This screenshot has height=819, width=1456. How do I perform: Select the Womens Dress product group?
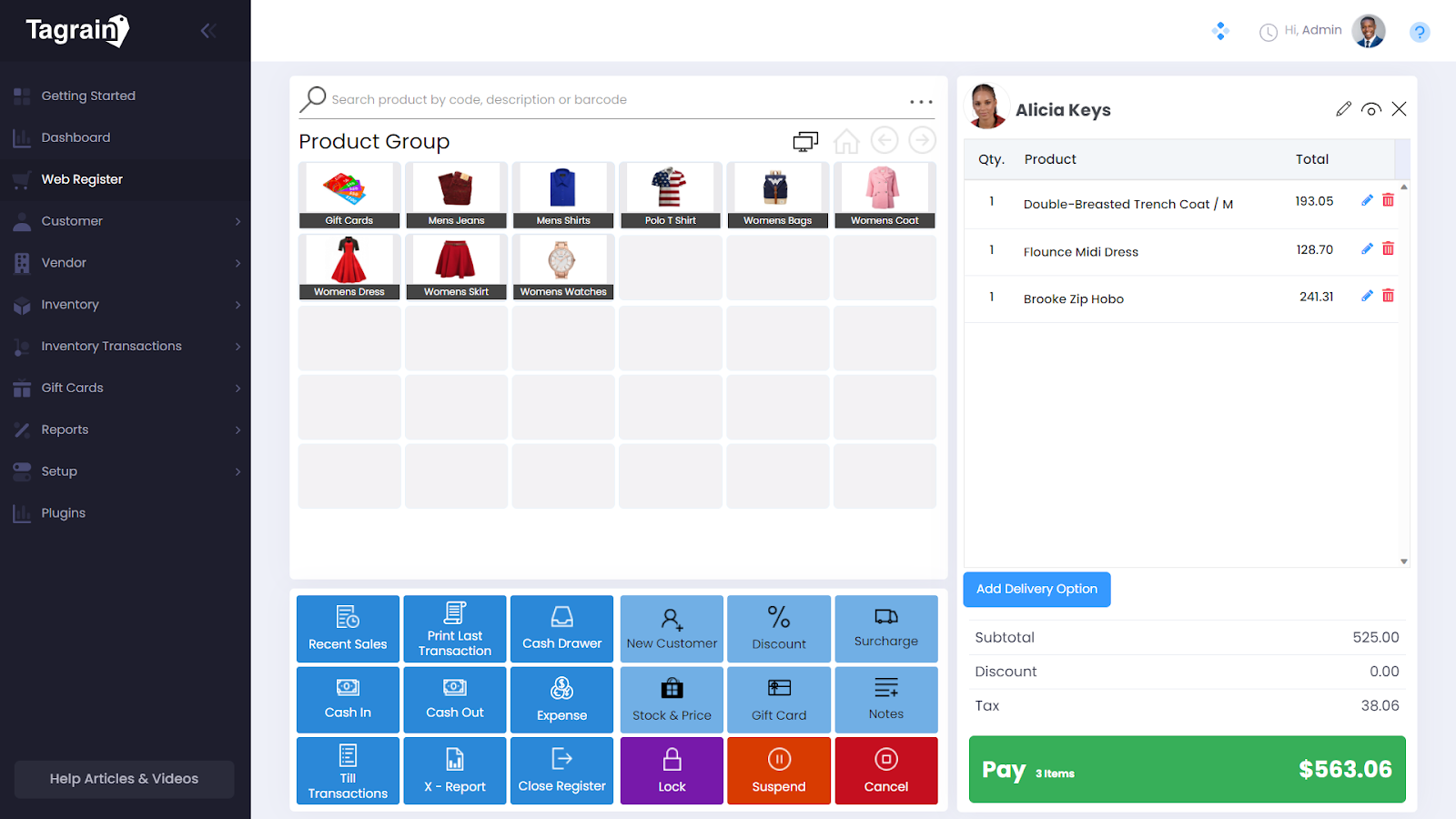[x=349, y=267]
